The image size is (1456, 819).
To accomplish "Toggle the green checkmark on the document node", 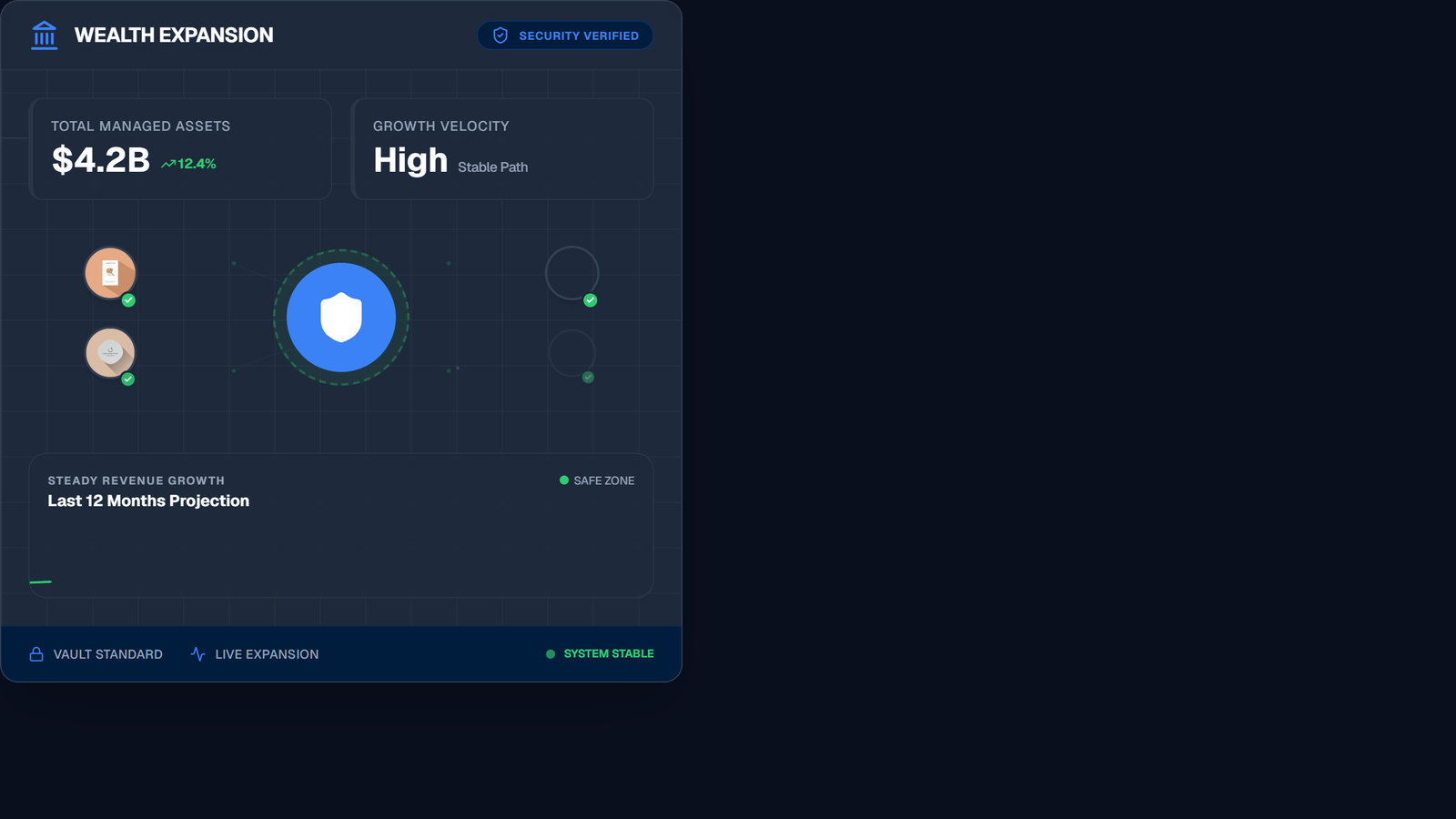I will pyautogui.click(x=129, y=299).
